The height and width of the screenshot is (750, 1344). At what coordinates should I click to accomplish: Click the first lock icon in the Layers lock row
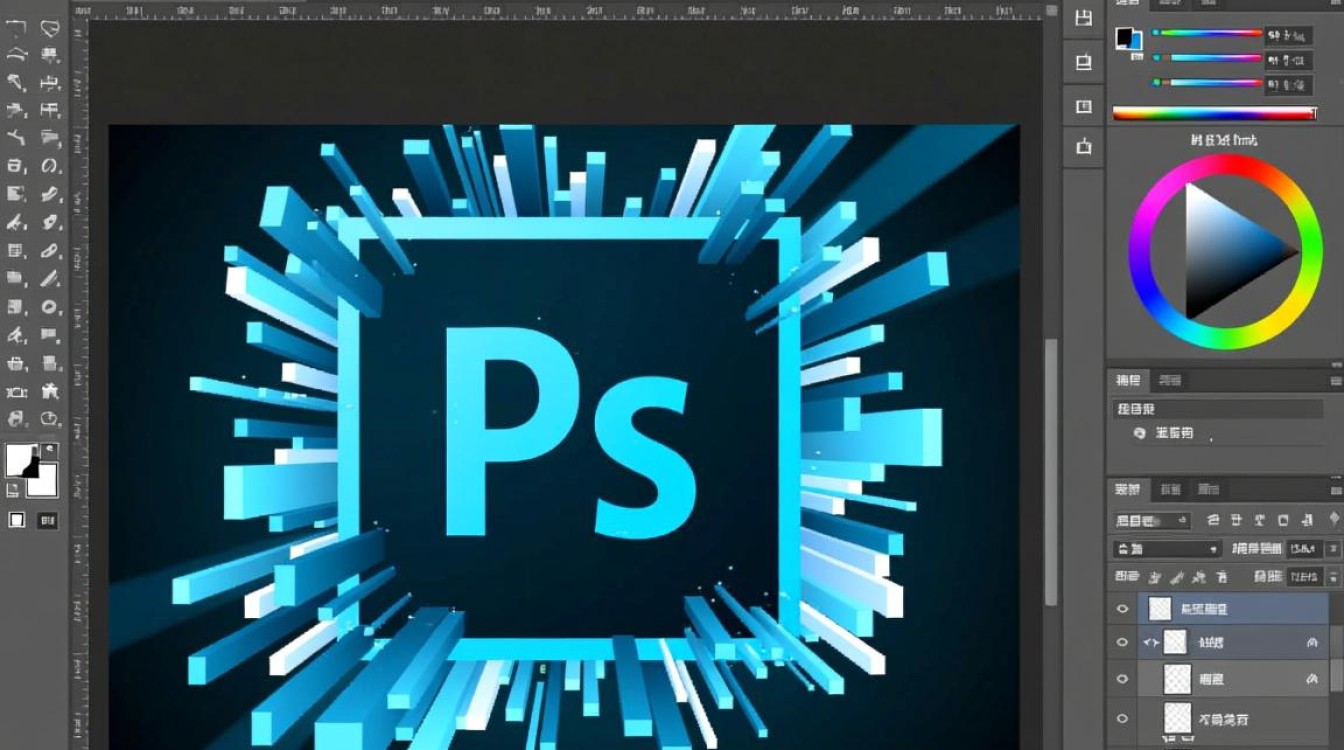(1155, 577)
